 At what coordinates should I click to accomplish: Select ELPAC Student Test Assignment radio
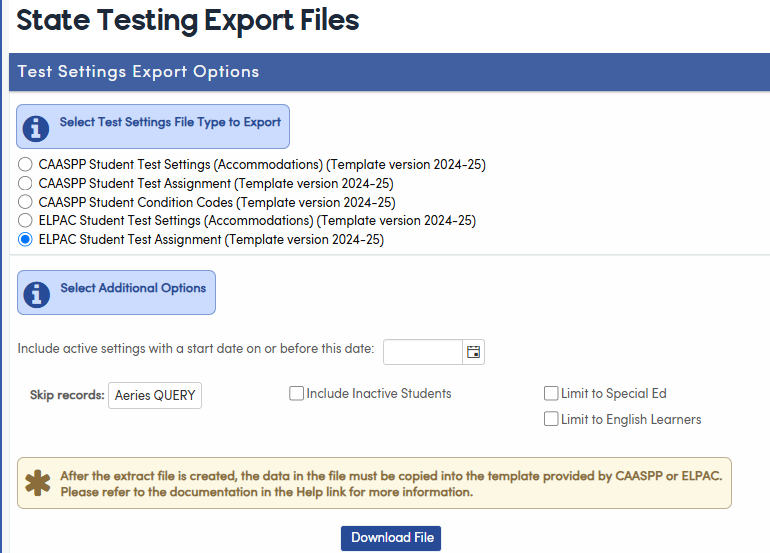(x=25, y=239)
